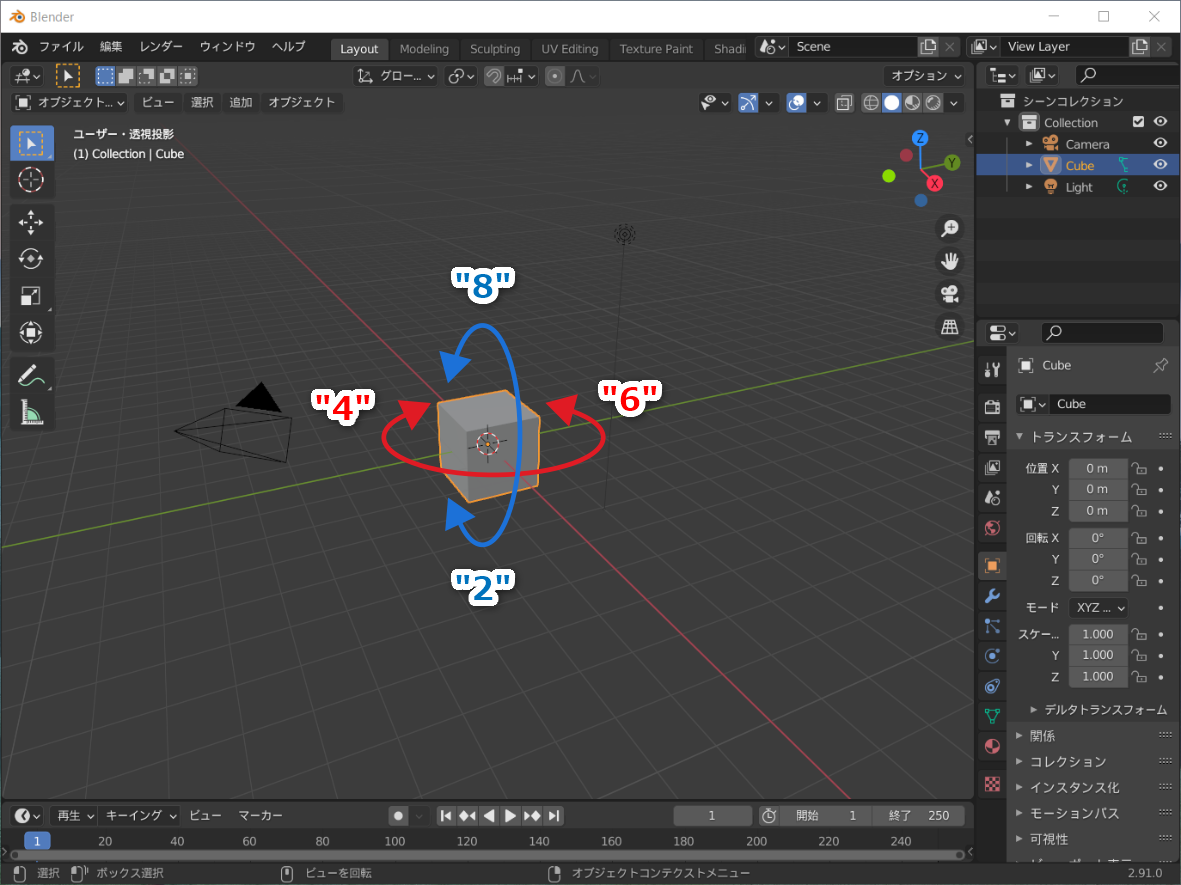Open the ファイル menu

pos(61,47)
